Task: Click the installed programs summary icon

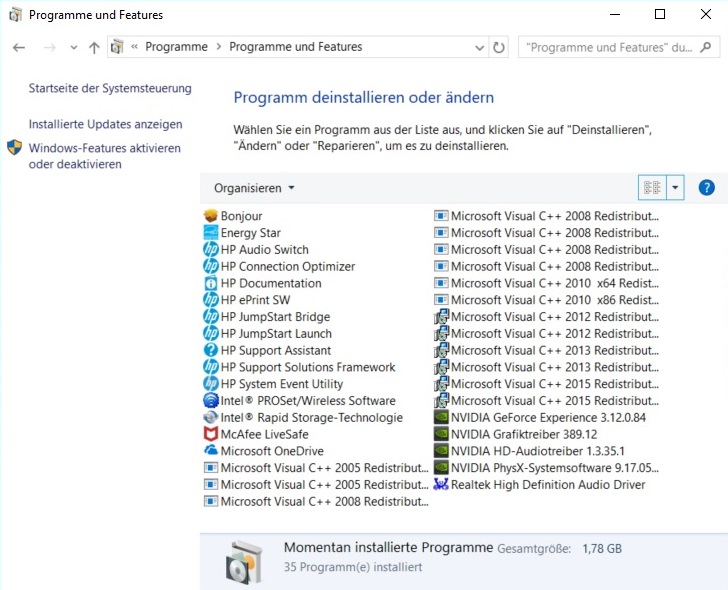Action: click(x=244, y=562)
